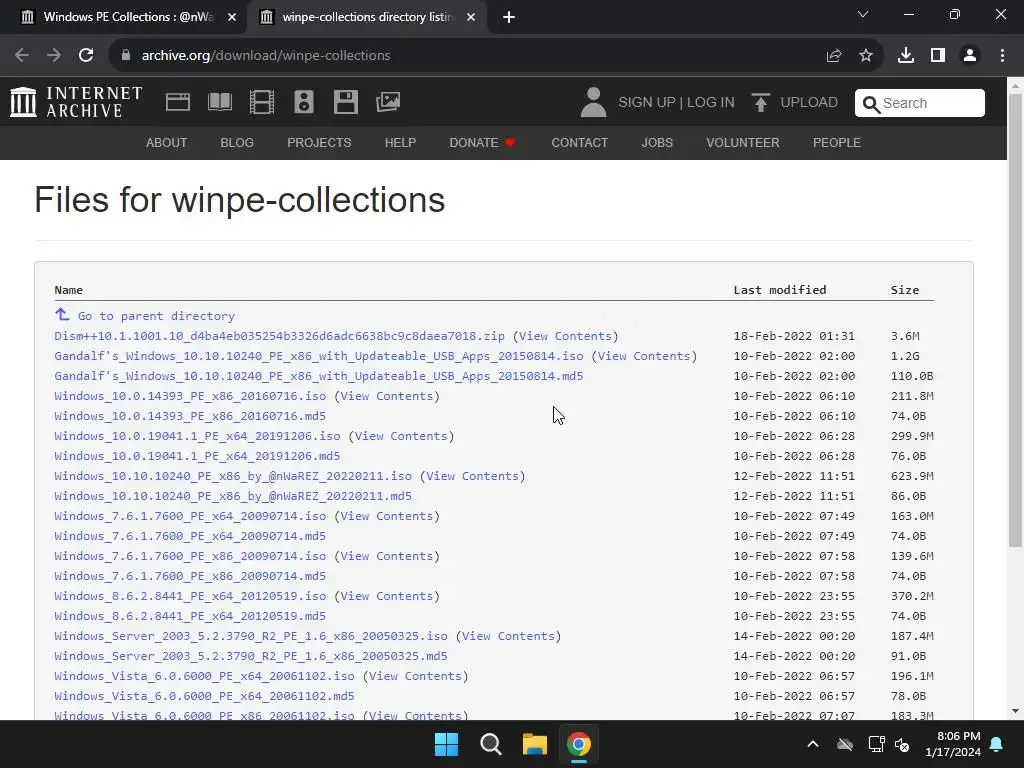The height and width of the screenshot is (768, 1024).
Task: Open notification bell in system tray
Action: (997, 744)
